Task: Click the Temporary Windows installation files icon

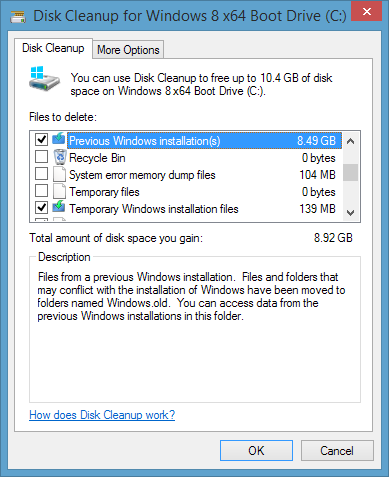Action: point(59,208)
